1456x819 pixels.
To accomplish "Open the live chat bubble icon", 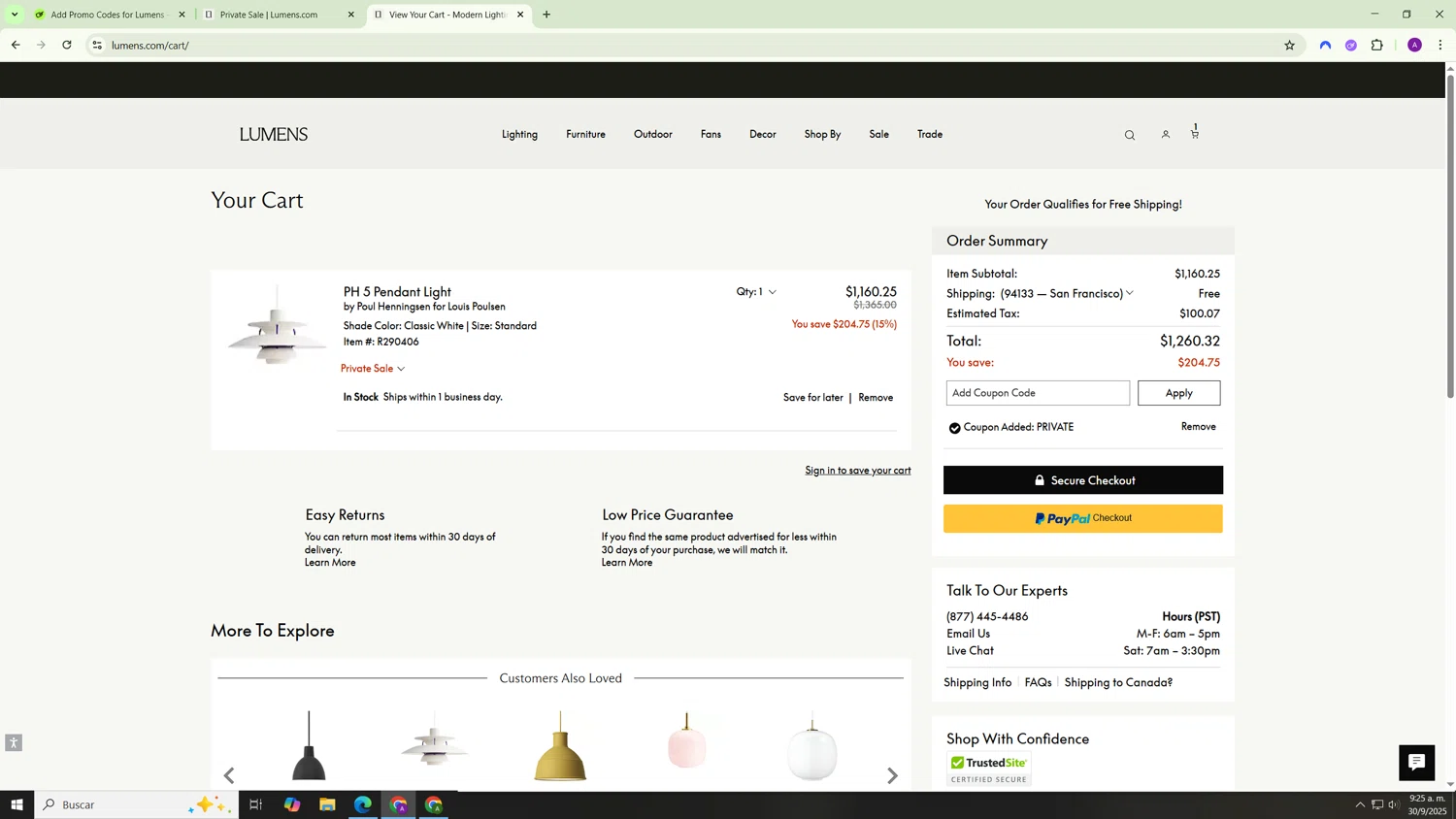I will 1416,762.
